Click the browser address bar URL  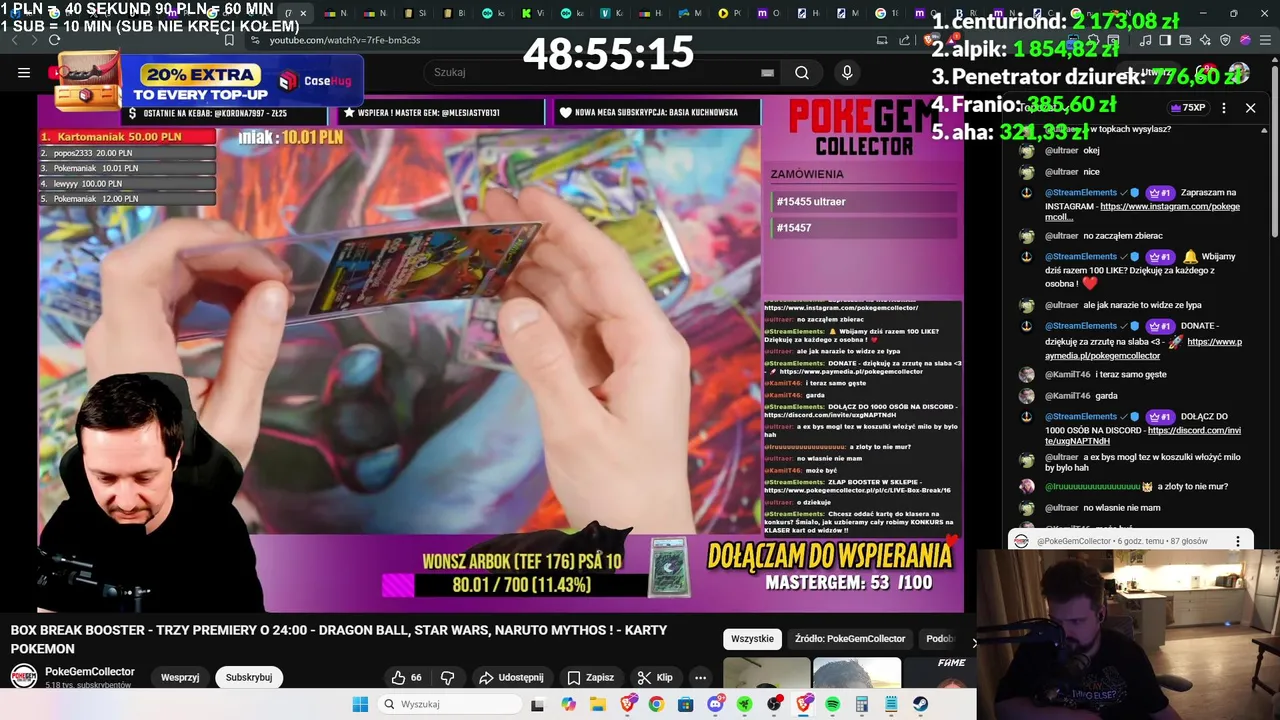(x=345, y=40)
